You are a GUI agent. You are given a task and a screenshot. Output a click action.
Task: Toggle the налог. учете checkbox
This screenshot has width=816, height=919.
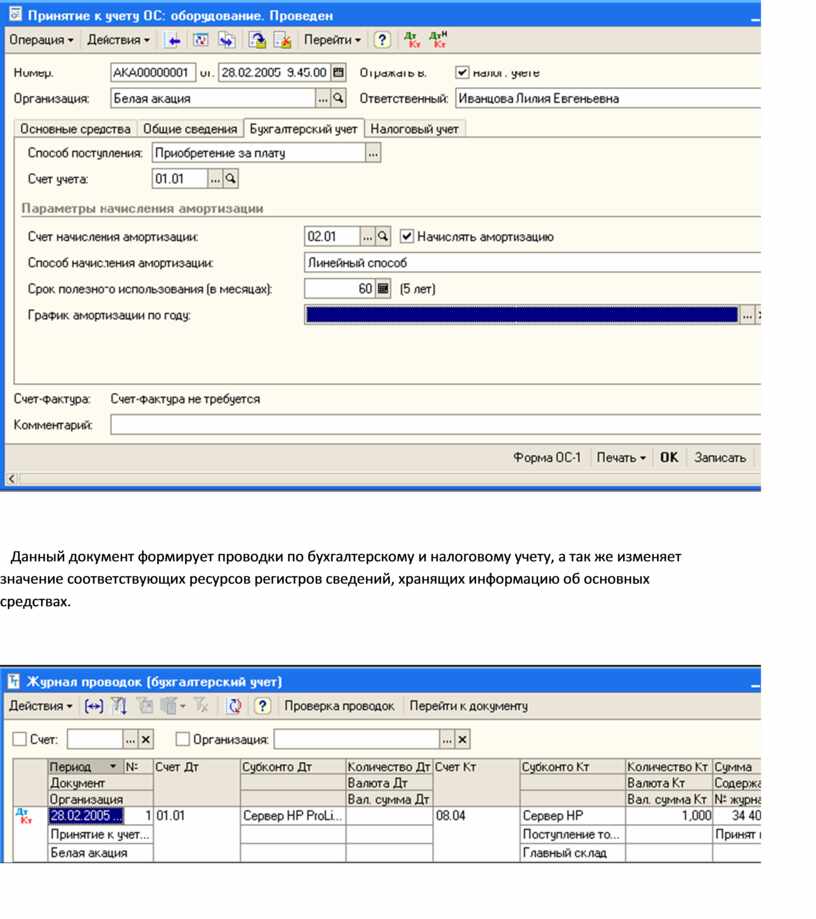pos(463,73)
